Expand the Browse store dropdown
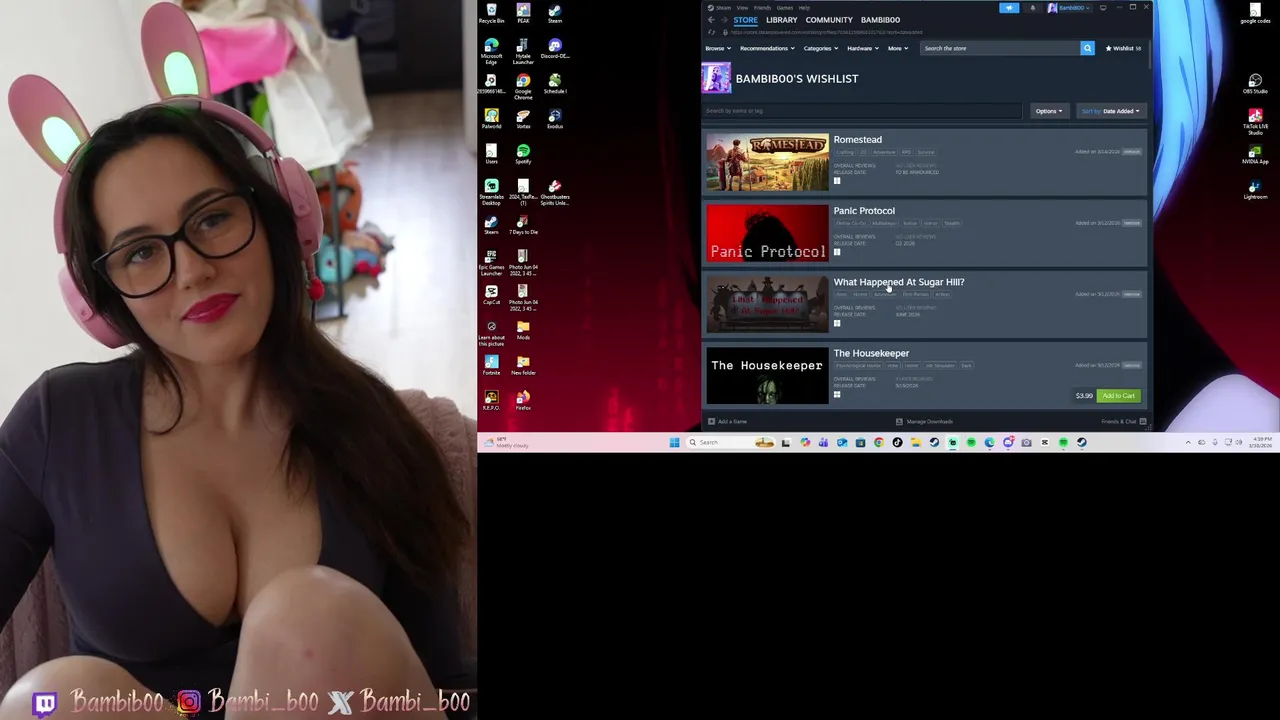The width and height of the screenshot is (1280, 720). 717,48
